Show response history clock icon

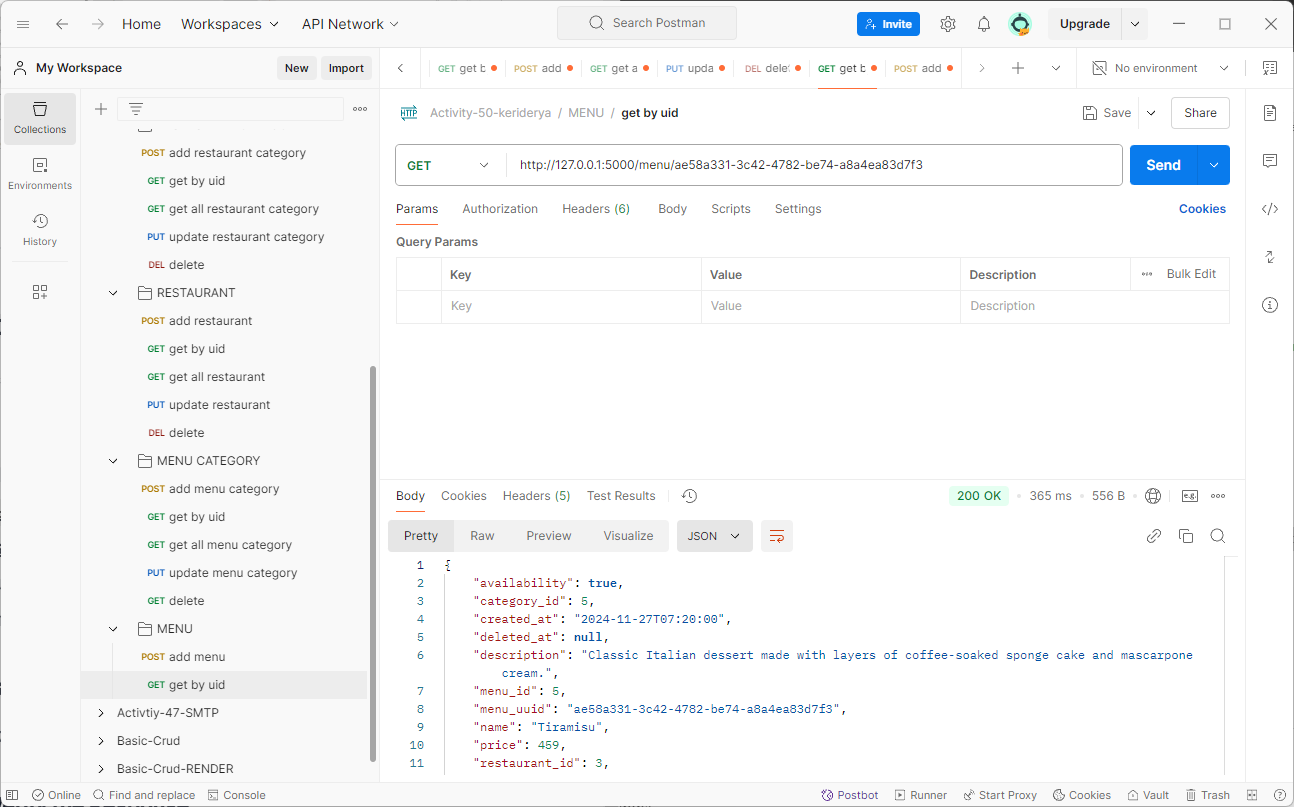pyautogui.click(x=689, y=496)
